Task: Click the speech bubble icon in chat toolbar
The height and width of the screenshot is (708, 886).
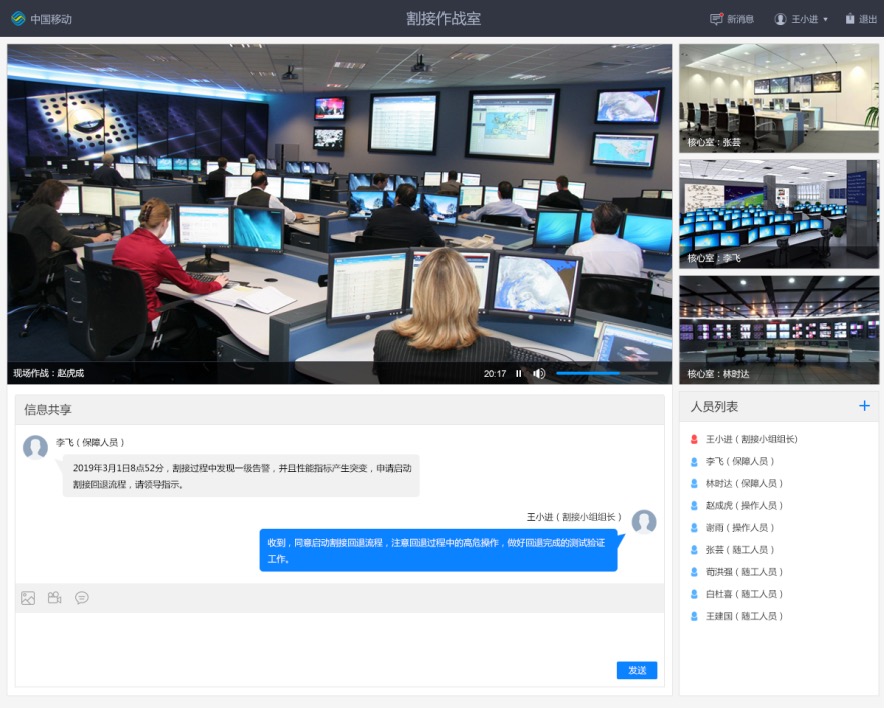Action: tap(82, 598)
